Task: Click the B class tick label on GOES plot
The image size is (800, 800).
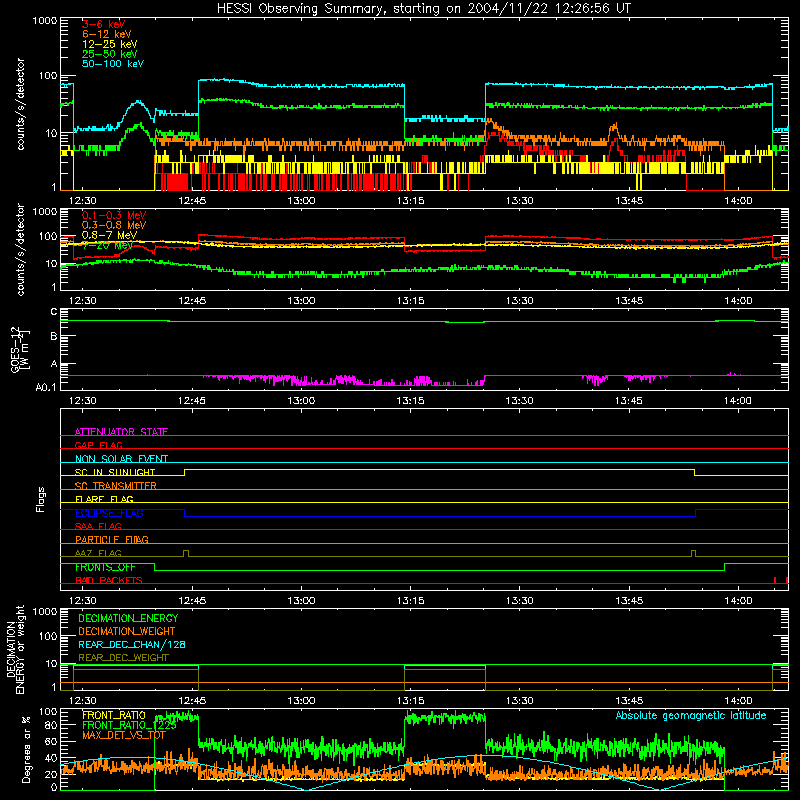Action: pyautogui.click(x=54, y=336)
